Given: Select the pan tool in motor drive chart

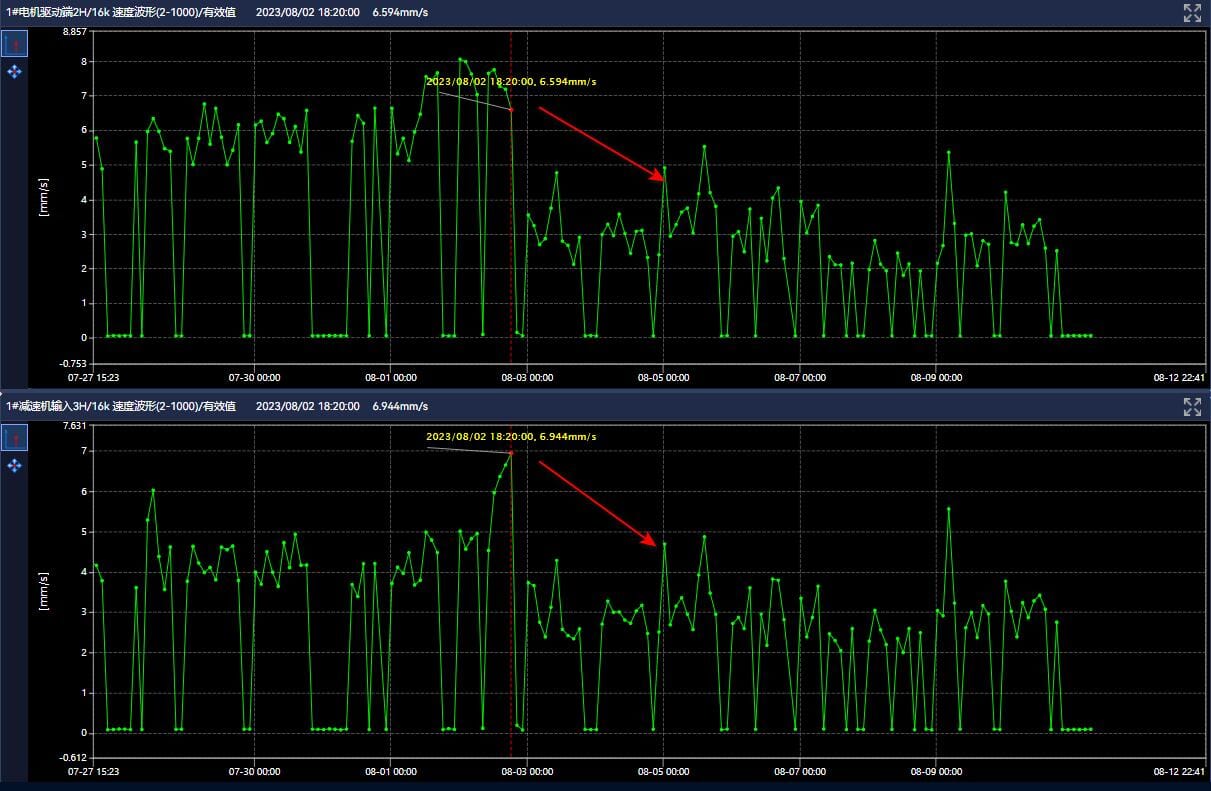Looking at the screenshot, I should (15, 72).
